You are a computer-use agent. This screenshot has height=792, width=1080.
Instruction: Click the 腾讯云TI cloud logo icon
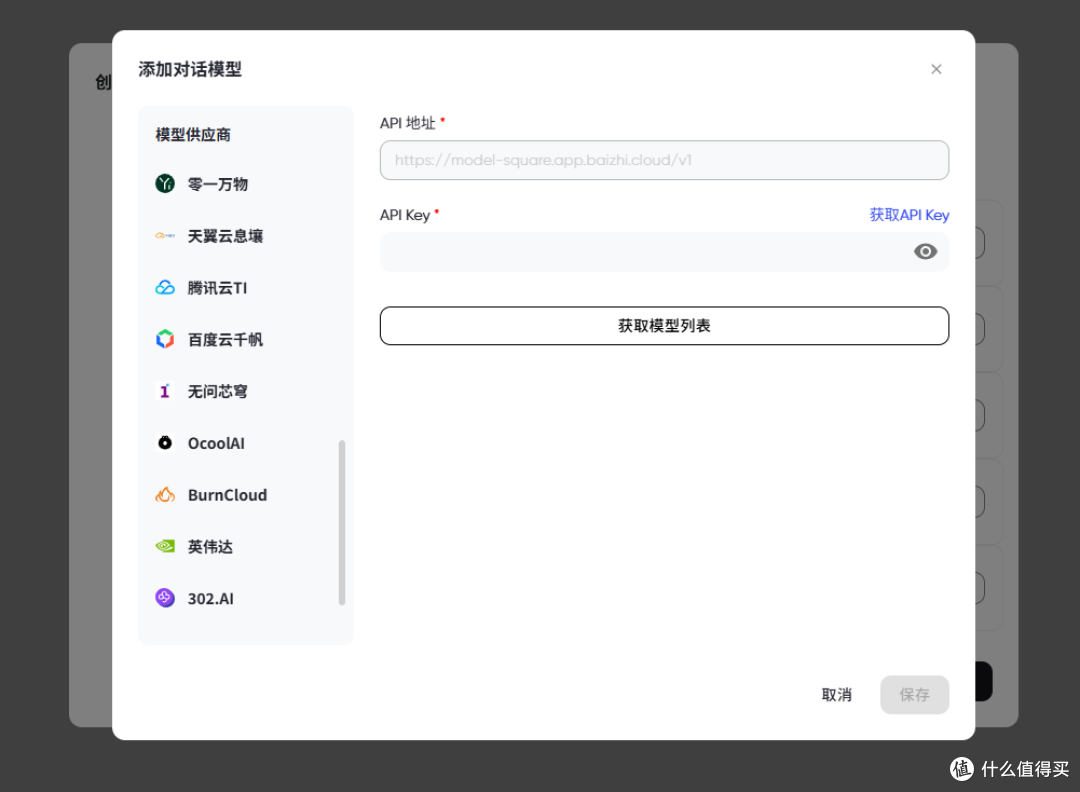click(x=165, y=287)
